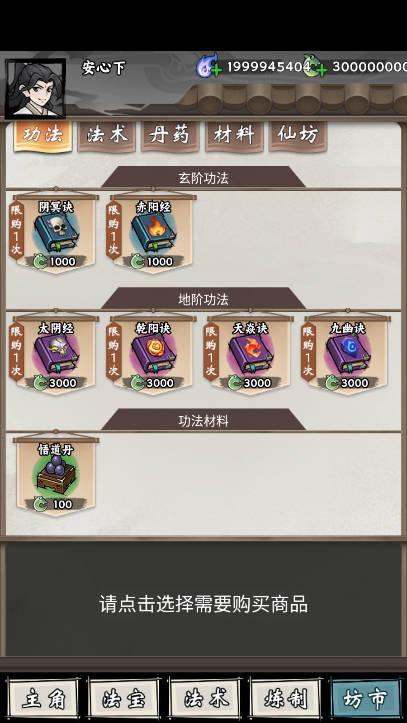Select the 功法 shop tab
The height and width of the screenshot is (723, 407).
pos(43,136)
